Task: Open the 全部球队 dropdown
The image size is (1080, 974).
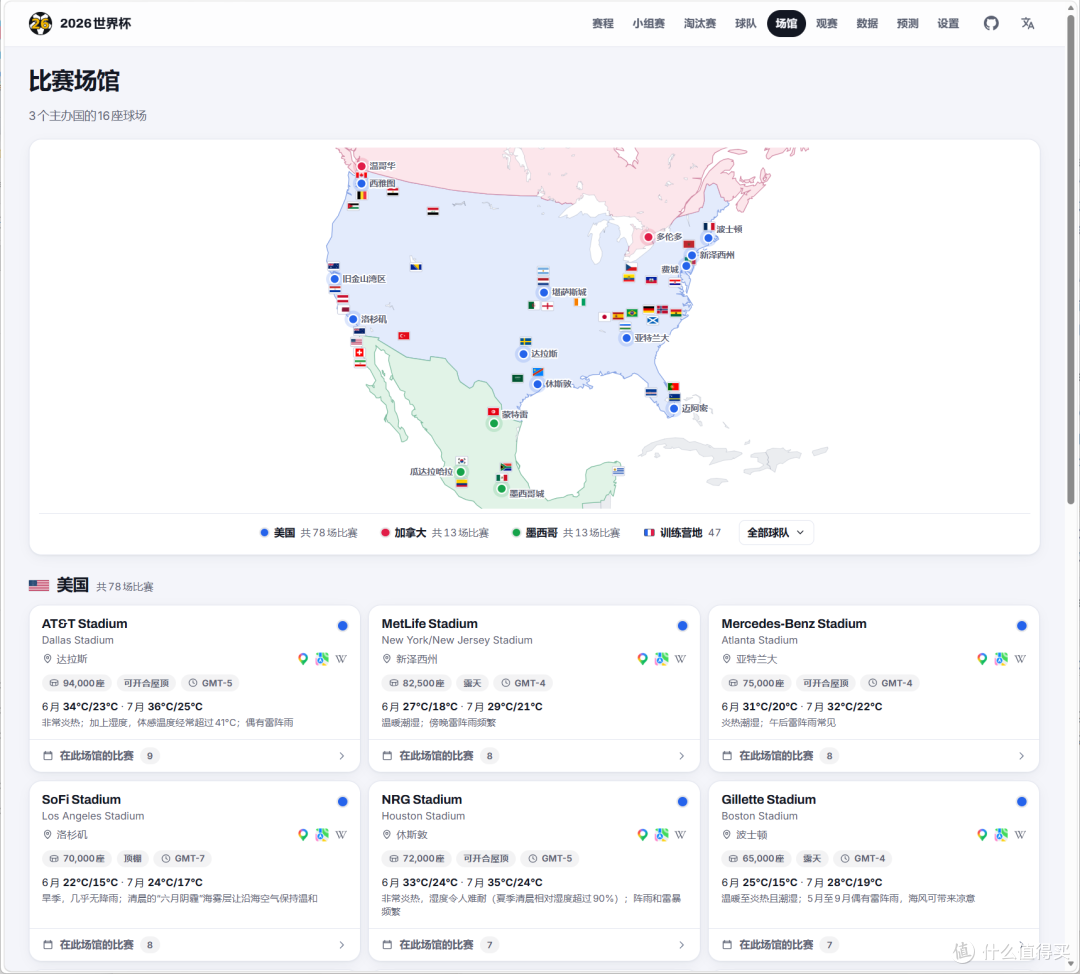Action: pyautogui.click(x=776, y=533)
